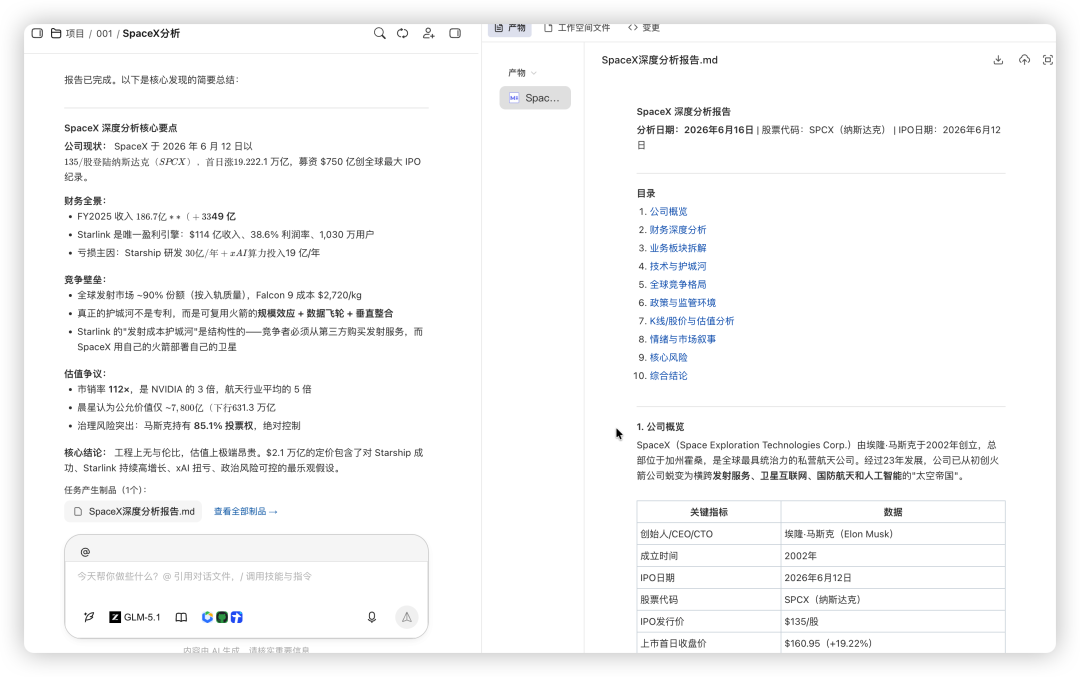Click the @ mention icon in input box

tap(85, 552)
